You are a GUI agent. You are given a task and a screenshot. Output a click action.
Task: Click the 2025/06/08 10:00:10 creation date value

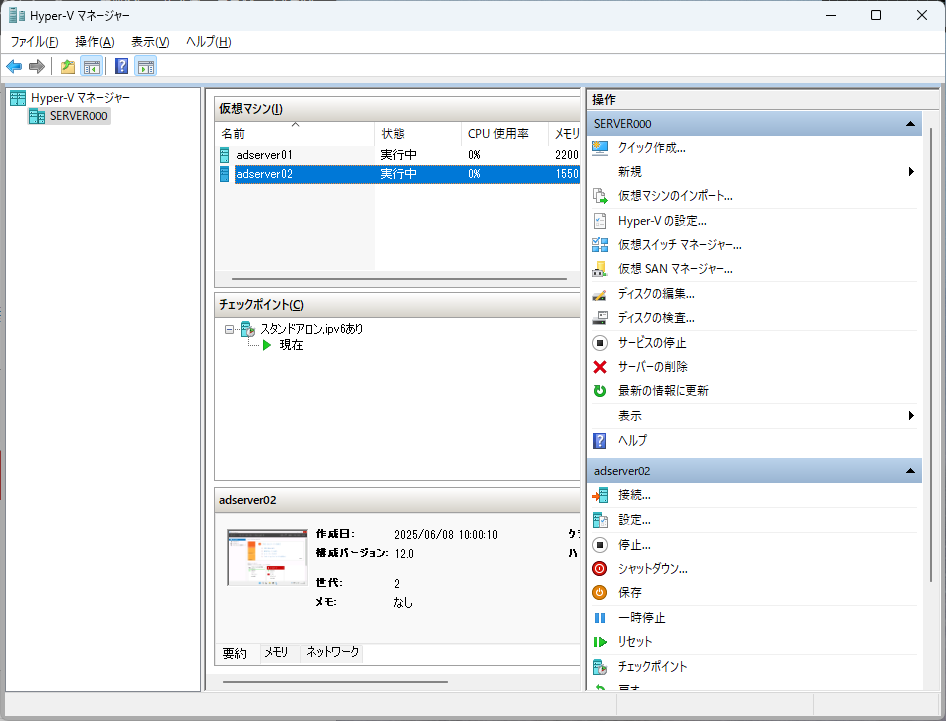(x=446, y=535)
